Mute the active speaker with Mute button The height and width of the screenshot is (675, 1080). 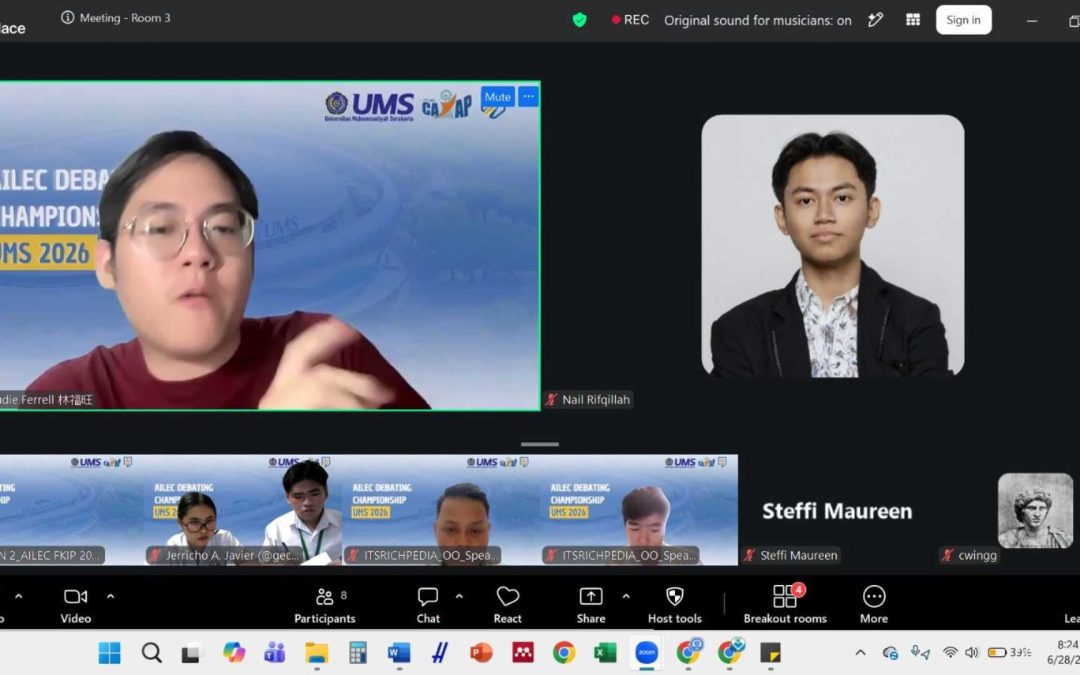tap(497, 97)
